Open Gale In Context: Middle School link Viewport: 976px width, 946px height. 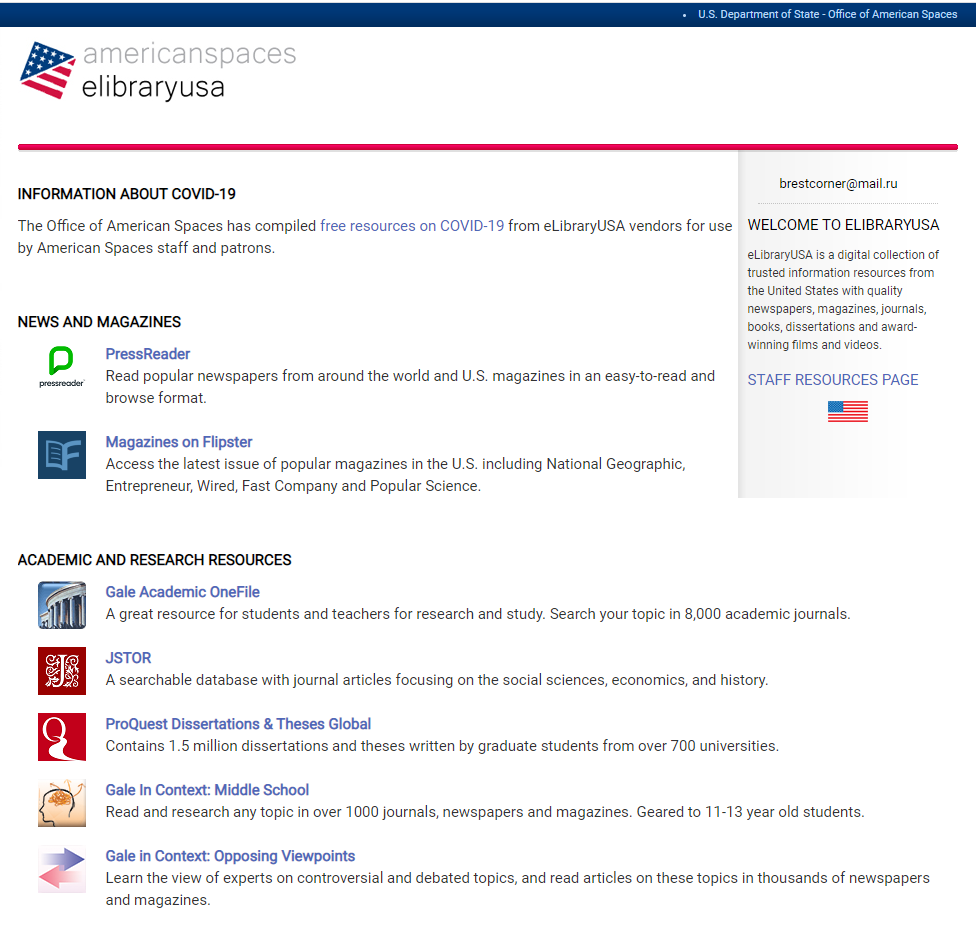[207, 790]
